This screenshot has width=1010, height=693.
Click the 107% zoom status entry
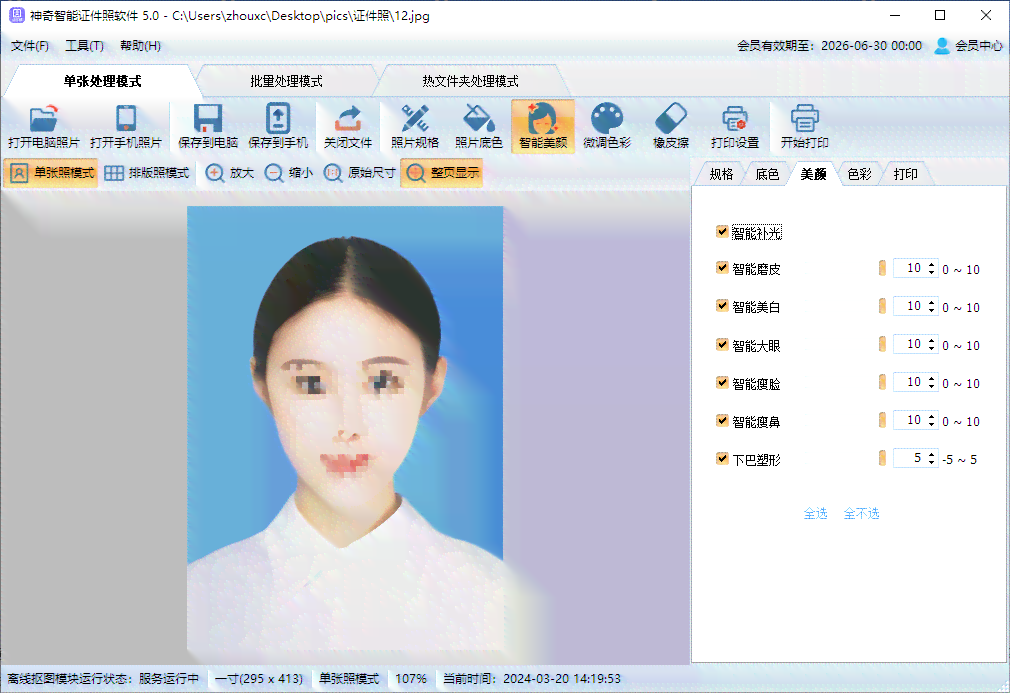(x=411, y=679)
